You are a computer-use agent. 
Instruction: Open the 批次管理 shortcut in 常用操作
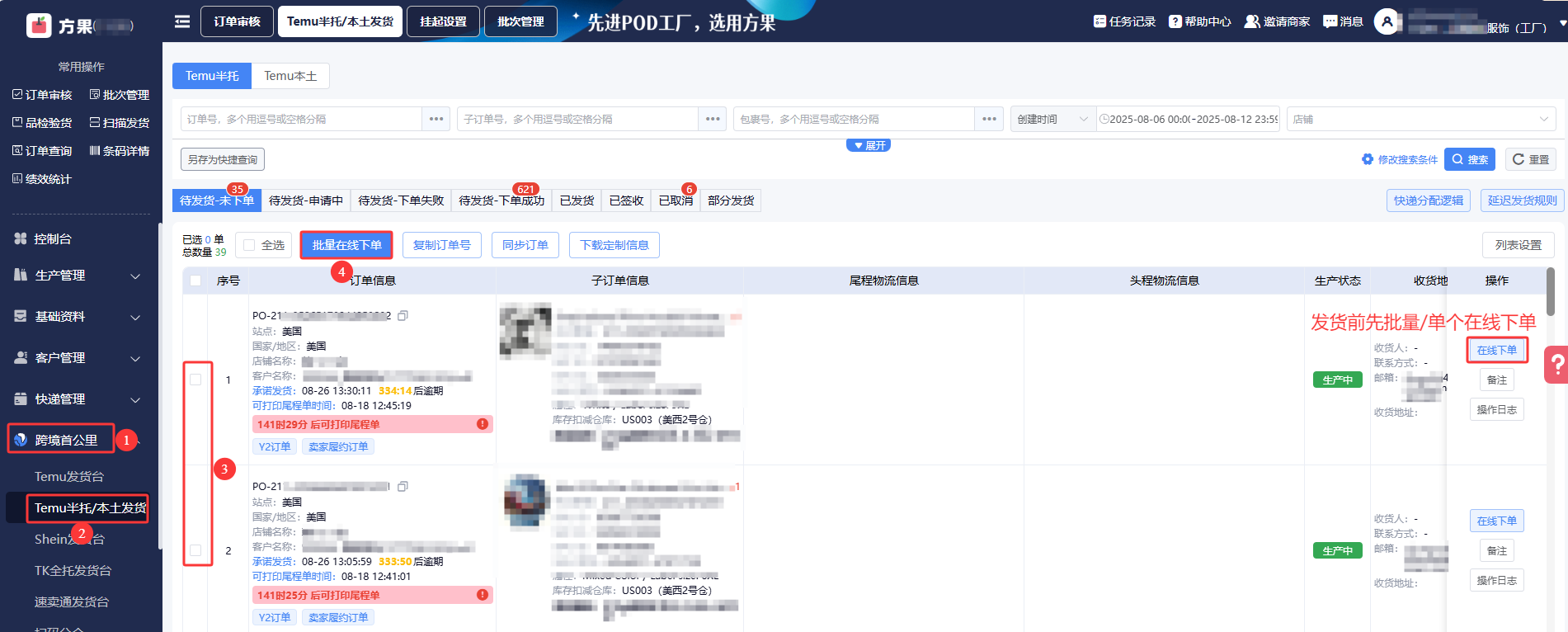pos(120,95)
